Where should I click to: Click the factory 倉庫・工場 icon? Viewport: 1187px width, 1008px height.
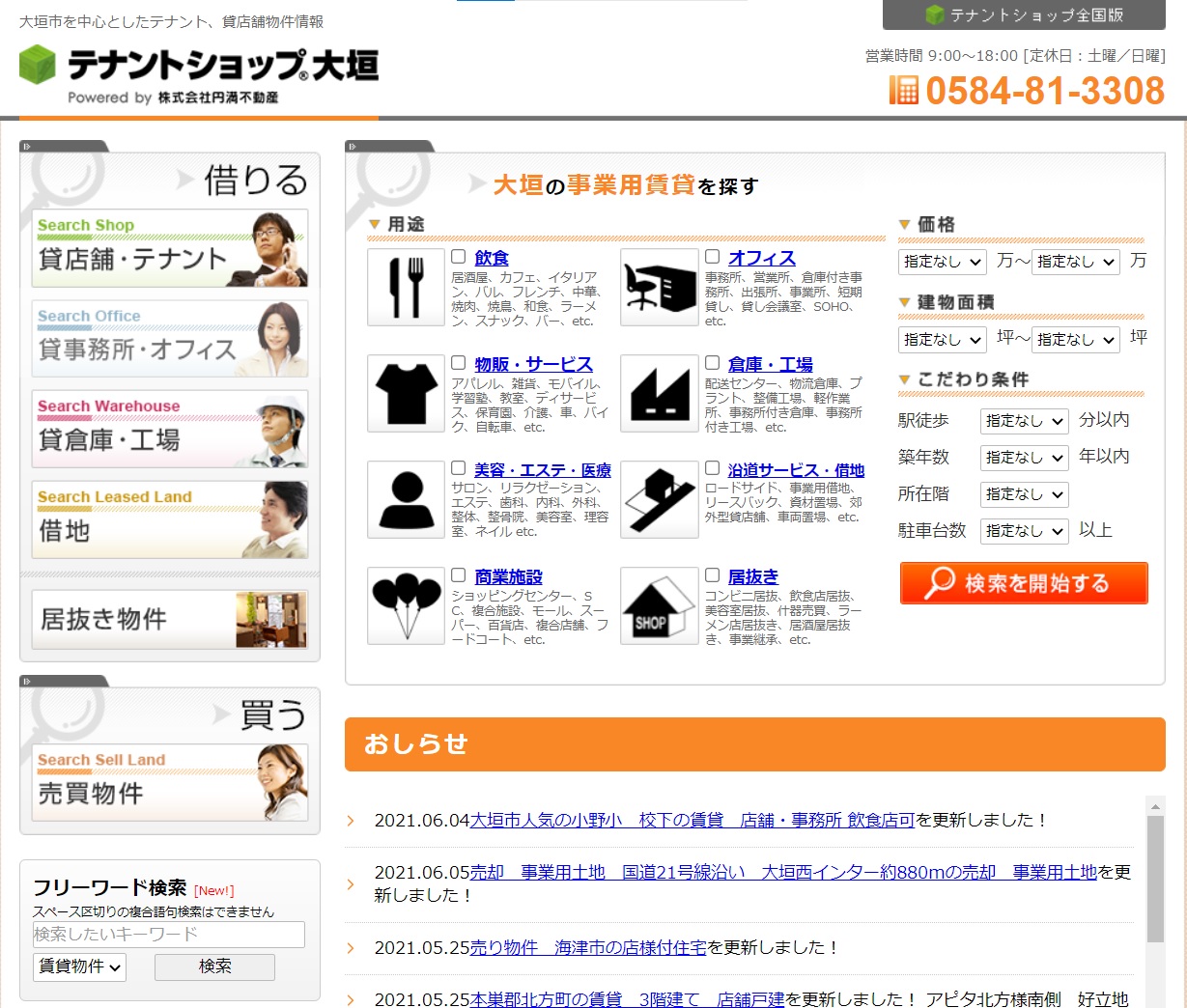point(659,394)
